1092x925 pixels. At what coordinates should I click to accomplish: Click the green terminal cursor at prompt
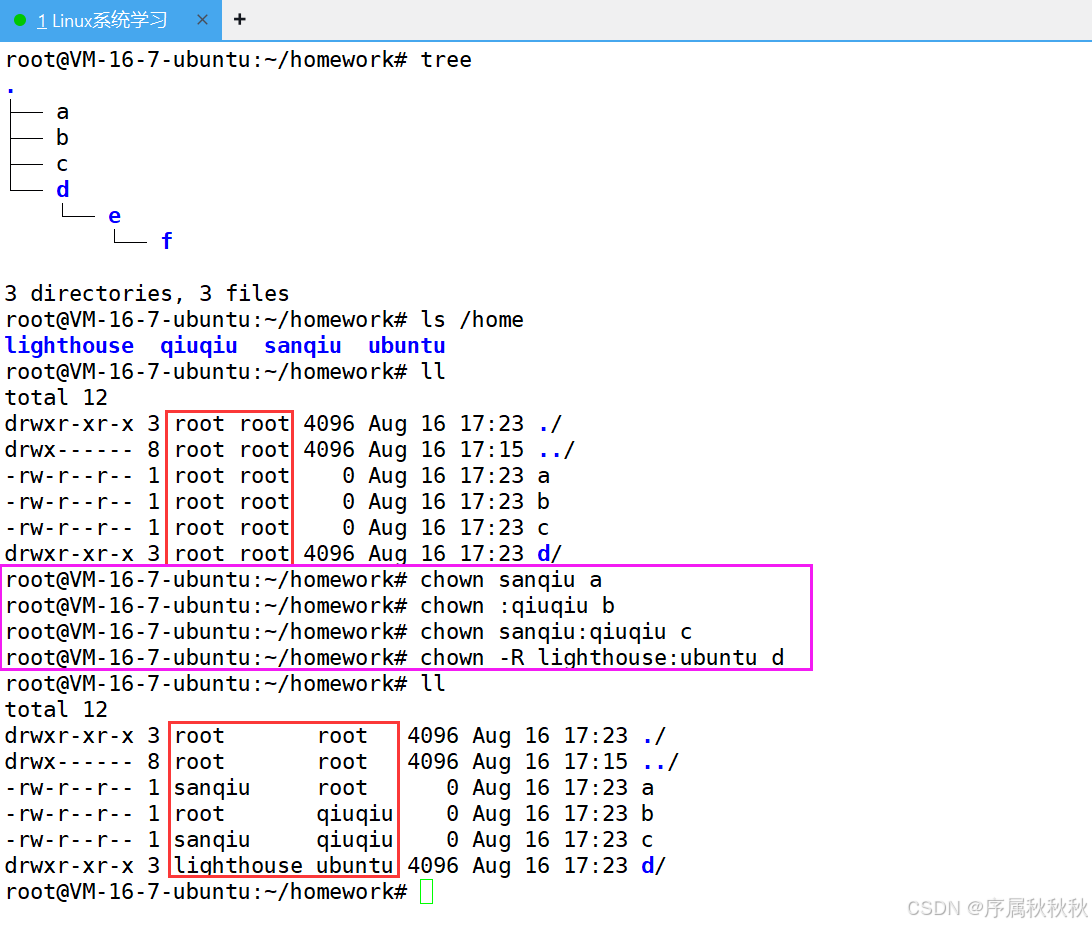click(426, 892)
